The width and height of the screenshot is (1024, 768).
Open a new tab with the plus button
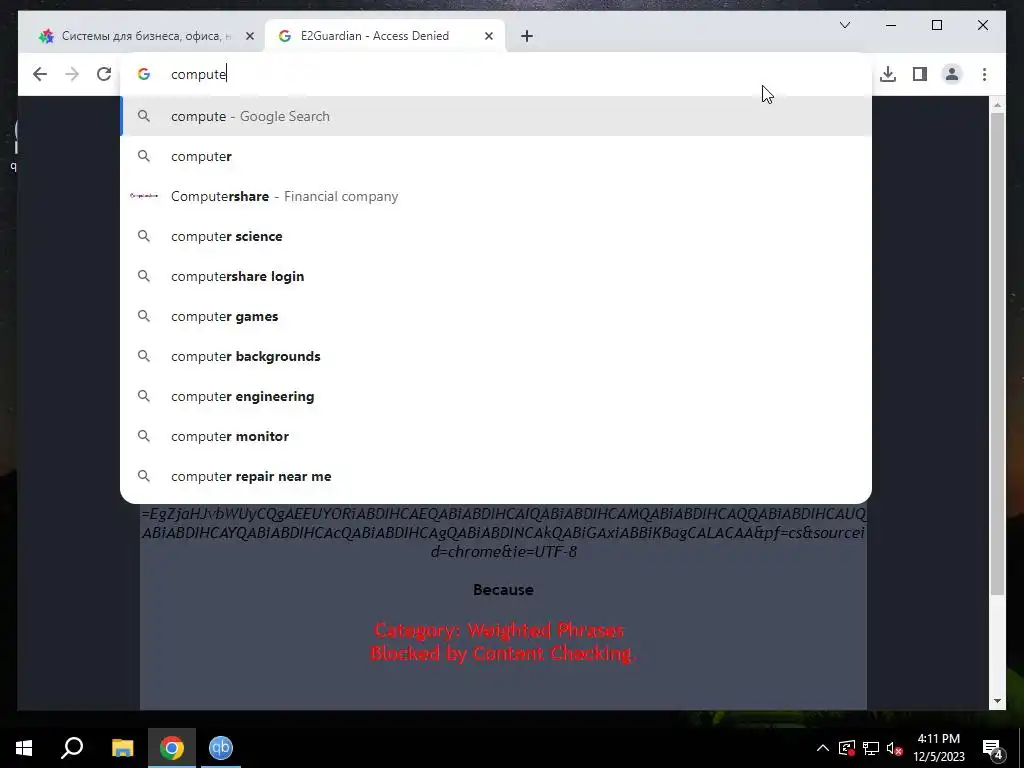click(527, 36)
